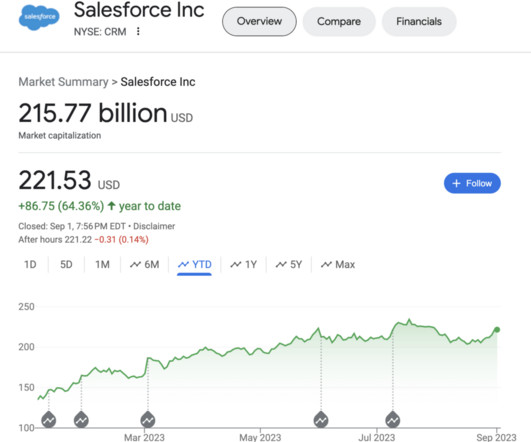Click the plus icon in Follow button
The image size is (531, 442).
tap(456, 183)
